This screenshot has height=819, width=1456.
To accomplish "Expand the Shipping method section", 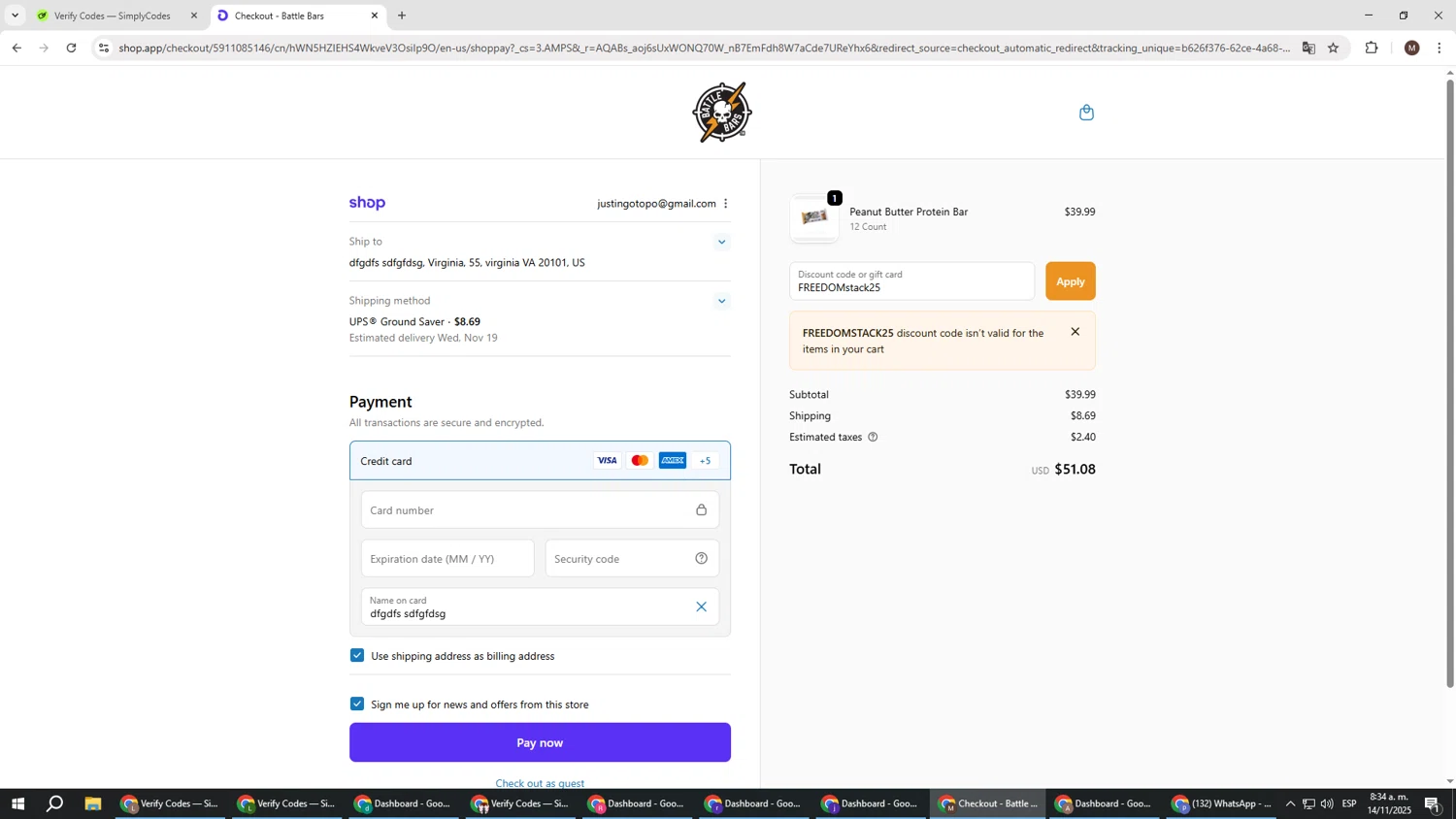I will (721, 302).
